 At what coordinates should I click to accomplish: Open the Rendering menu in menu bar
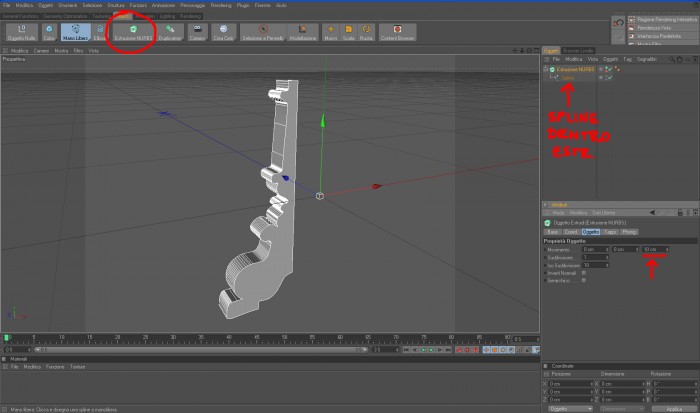[221, 5]
